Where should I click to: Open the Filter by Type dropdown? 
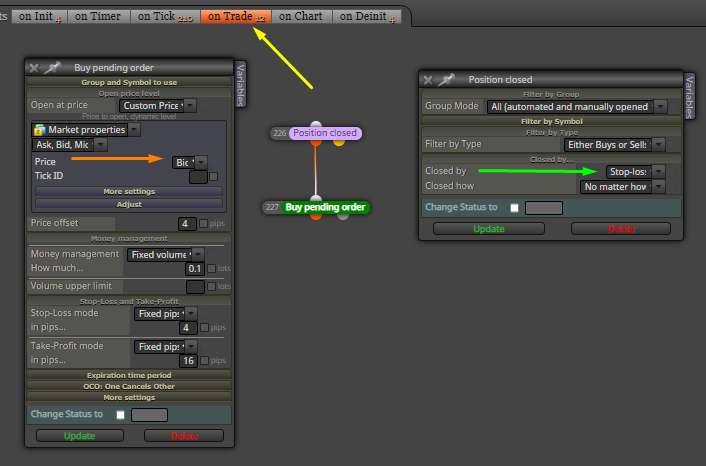[x=614, y=145]
